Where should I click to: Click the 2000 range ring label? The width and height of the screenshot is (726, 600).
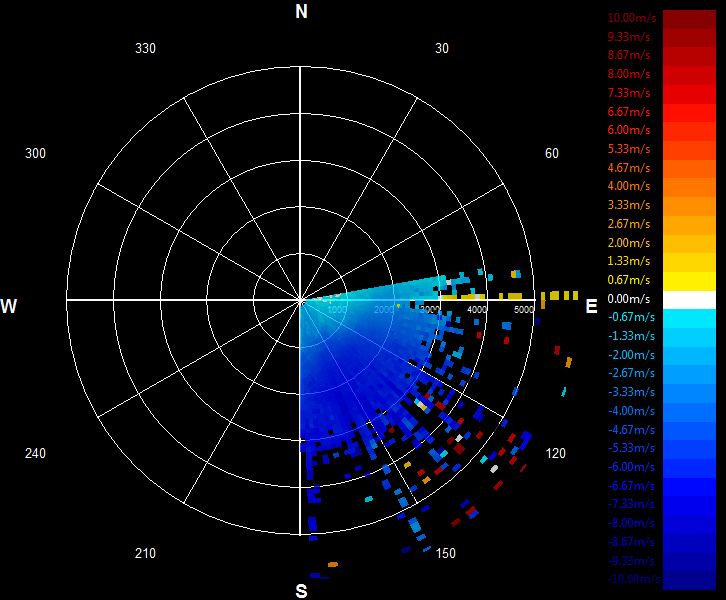[x=384, y=309]
